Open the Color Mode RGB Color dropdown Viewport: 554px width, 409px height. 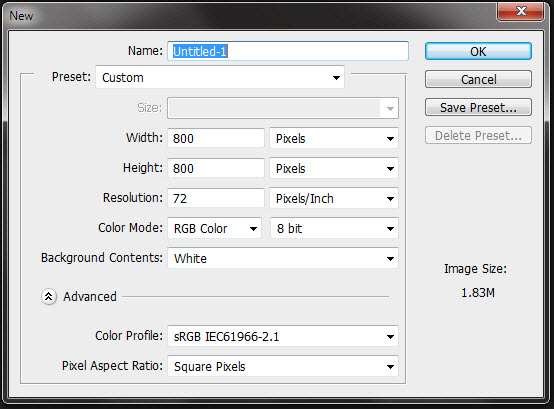pyautogui.click(x=214, y=229)
